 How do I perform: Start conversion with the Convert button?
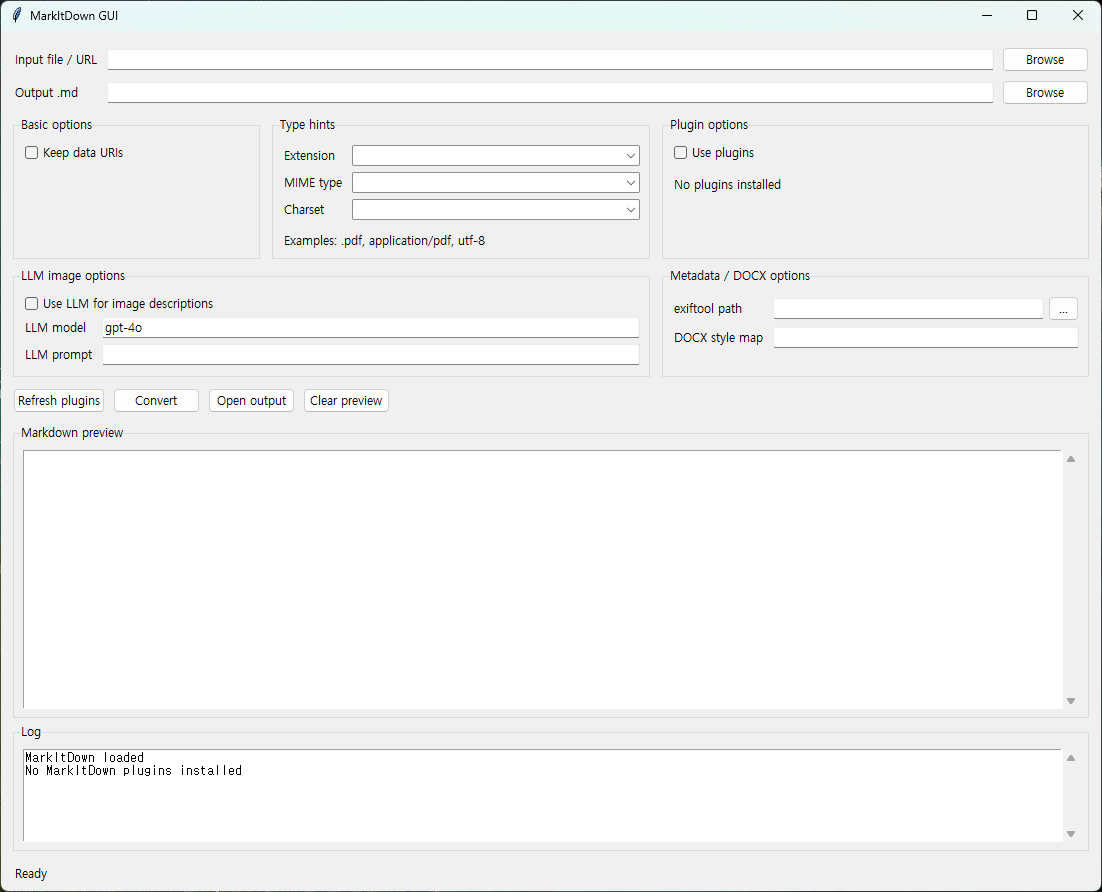point(156,401)
